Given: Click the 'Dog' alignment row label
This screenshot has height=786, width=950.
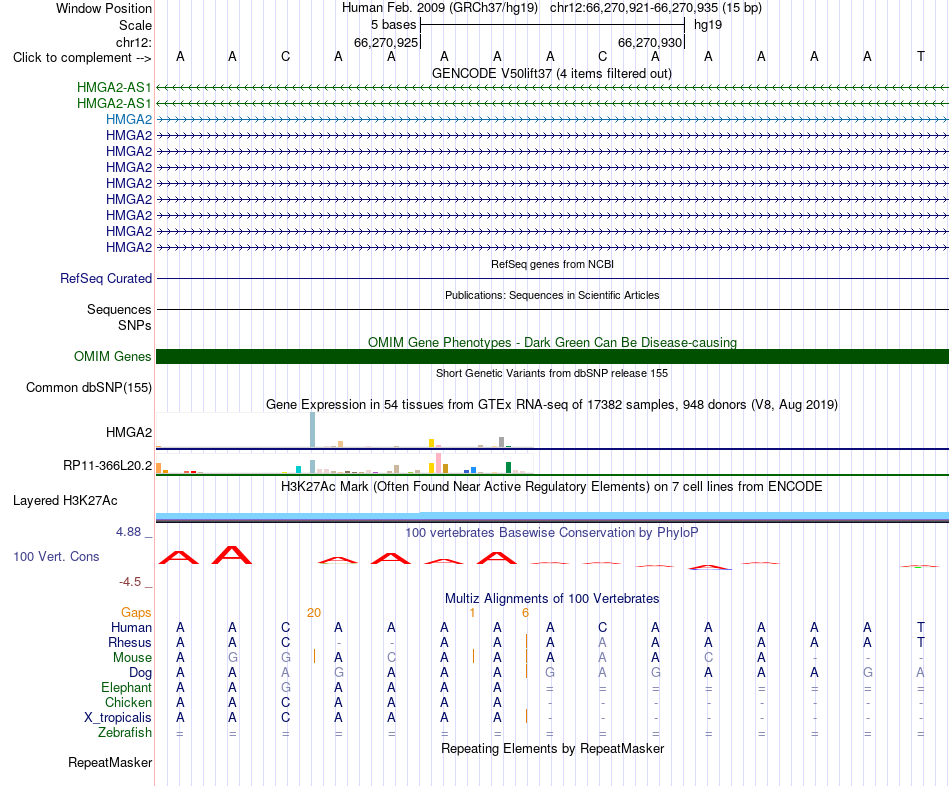Looking at the screenshot, I should tap(140, 673).
